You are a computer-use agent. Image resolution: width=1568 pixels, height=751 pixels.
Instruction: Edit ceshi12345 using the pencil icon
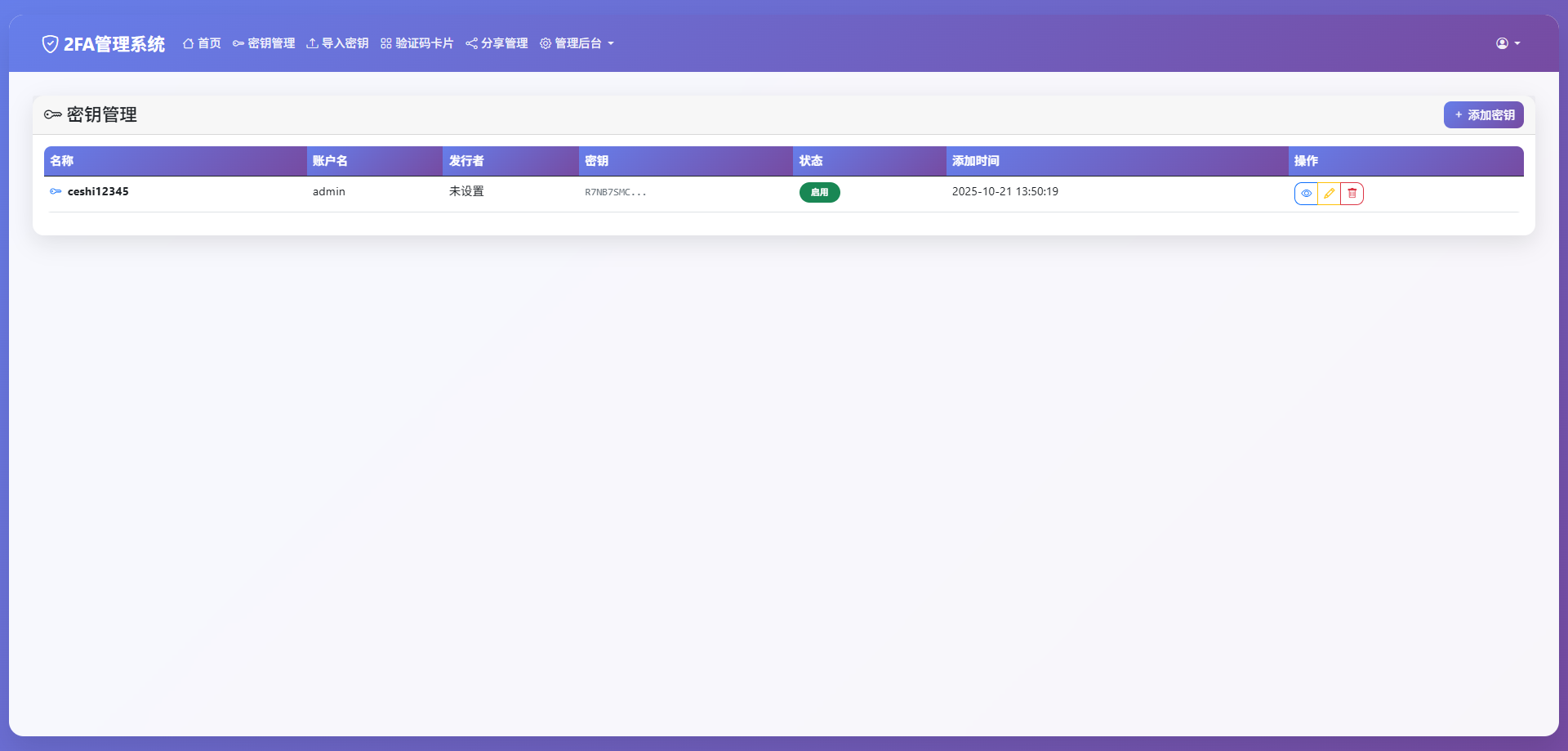pos(1329,193)
